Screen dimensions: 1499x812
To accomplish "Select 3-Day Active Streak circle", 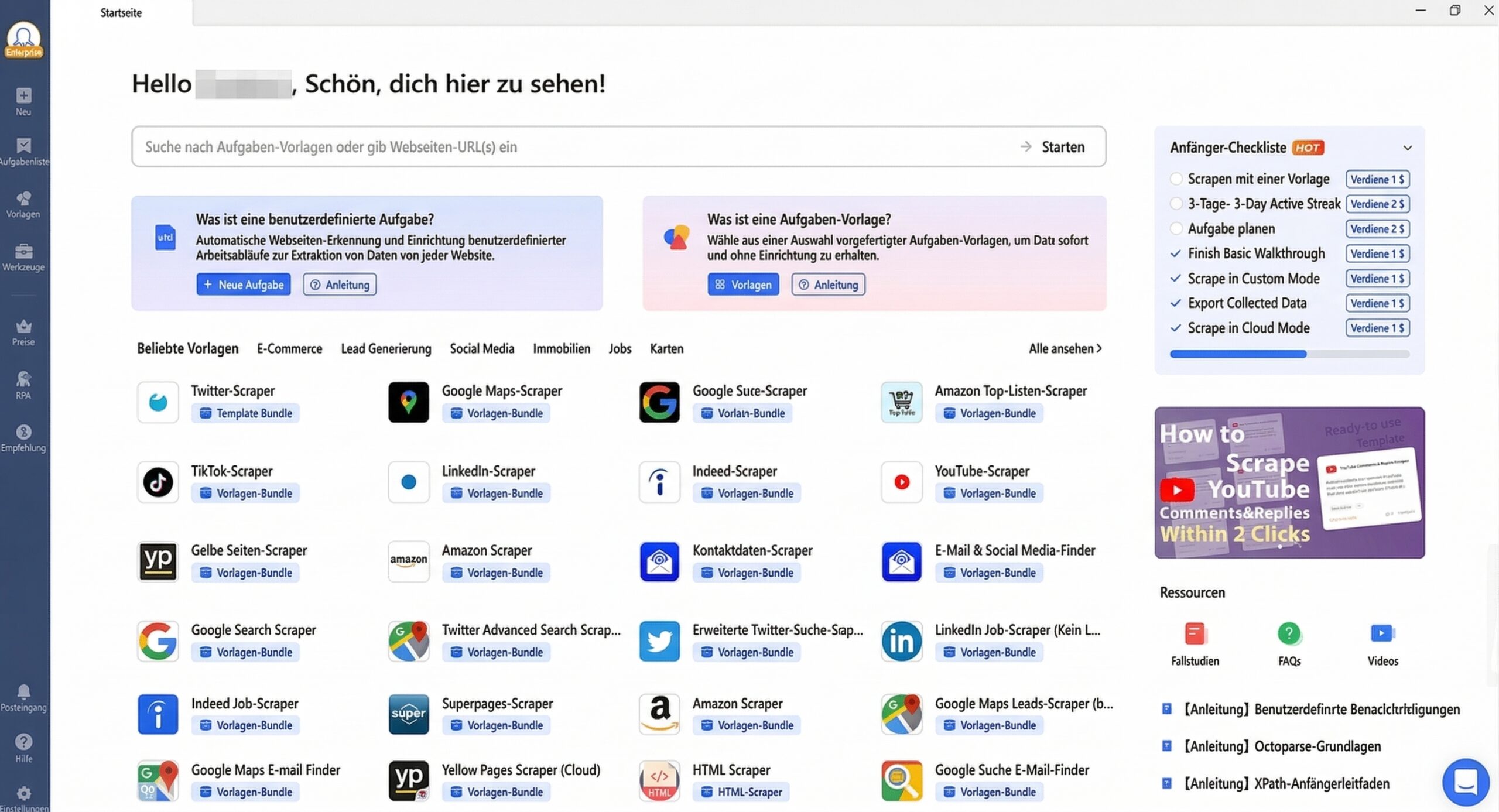I will (x=1176, y=204).
